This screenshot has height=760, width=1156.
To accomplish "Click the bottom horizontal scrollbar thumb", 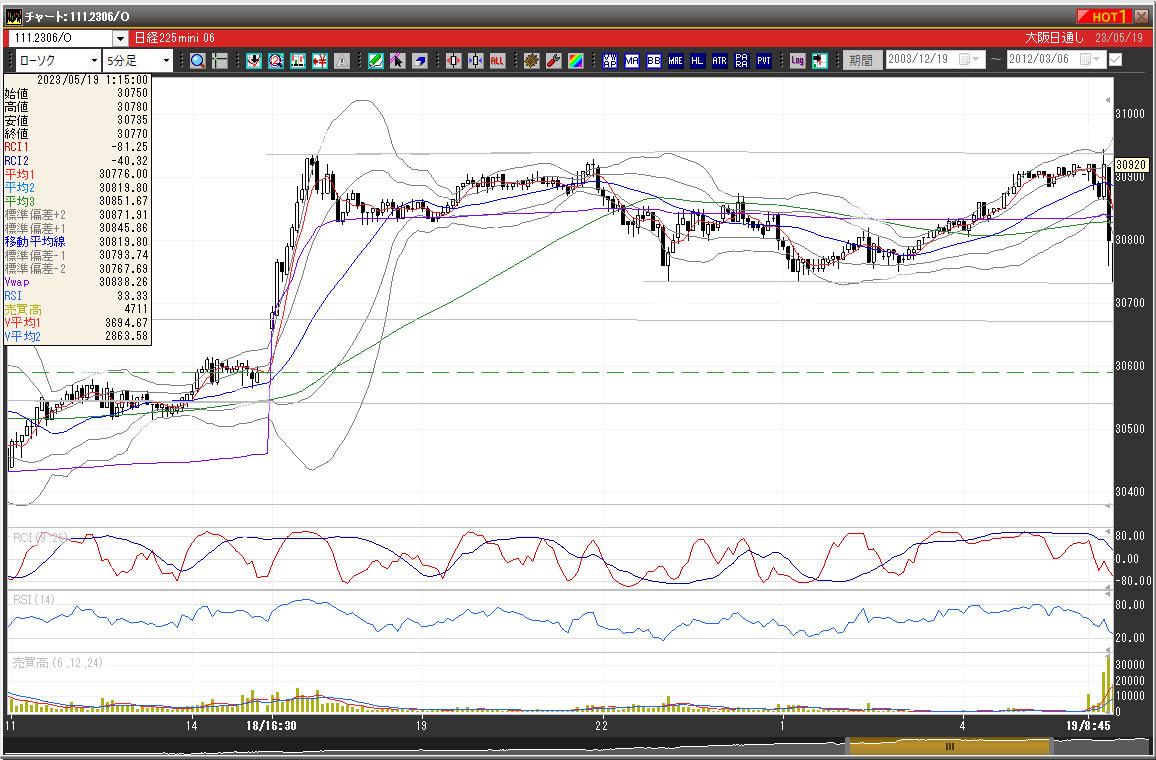I will (x=950, y=747).
